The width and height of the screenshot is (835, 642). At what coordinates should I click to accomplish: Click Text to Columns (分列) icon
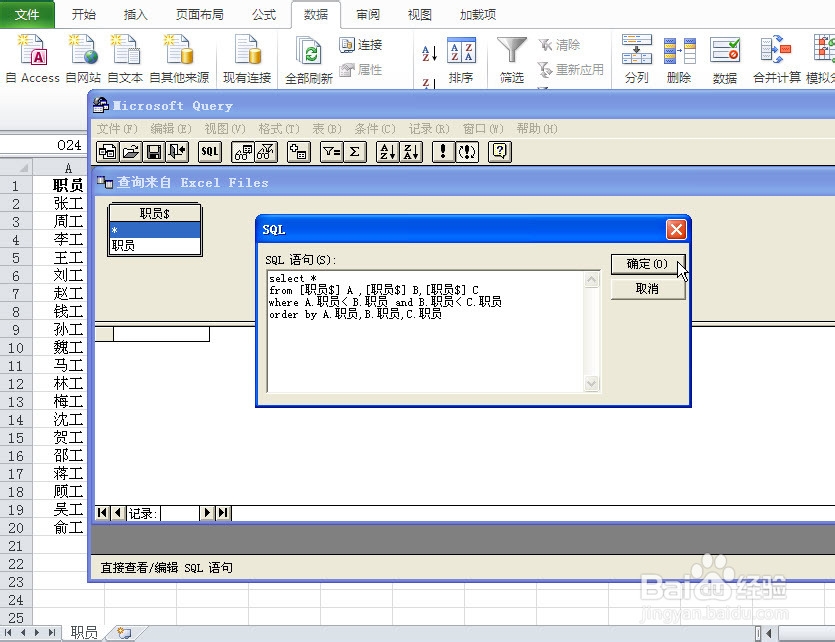click(x=636, y=59)
